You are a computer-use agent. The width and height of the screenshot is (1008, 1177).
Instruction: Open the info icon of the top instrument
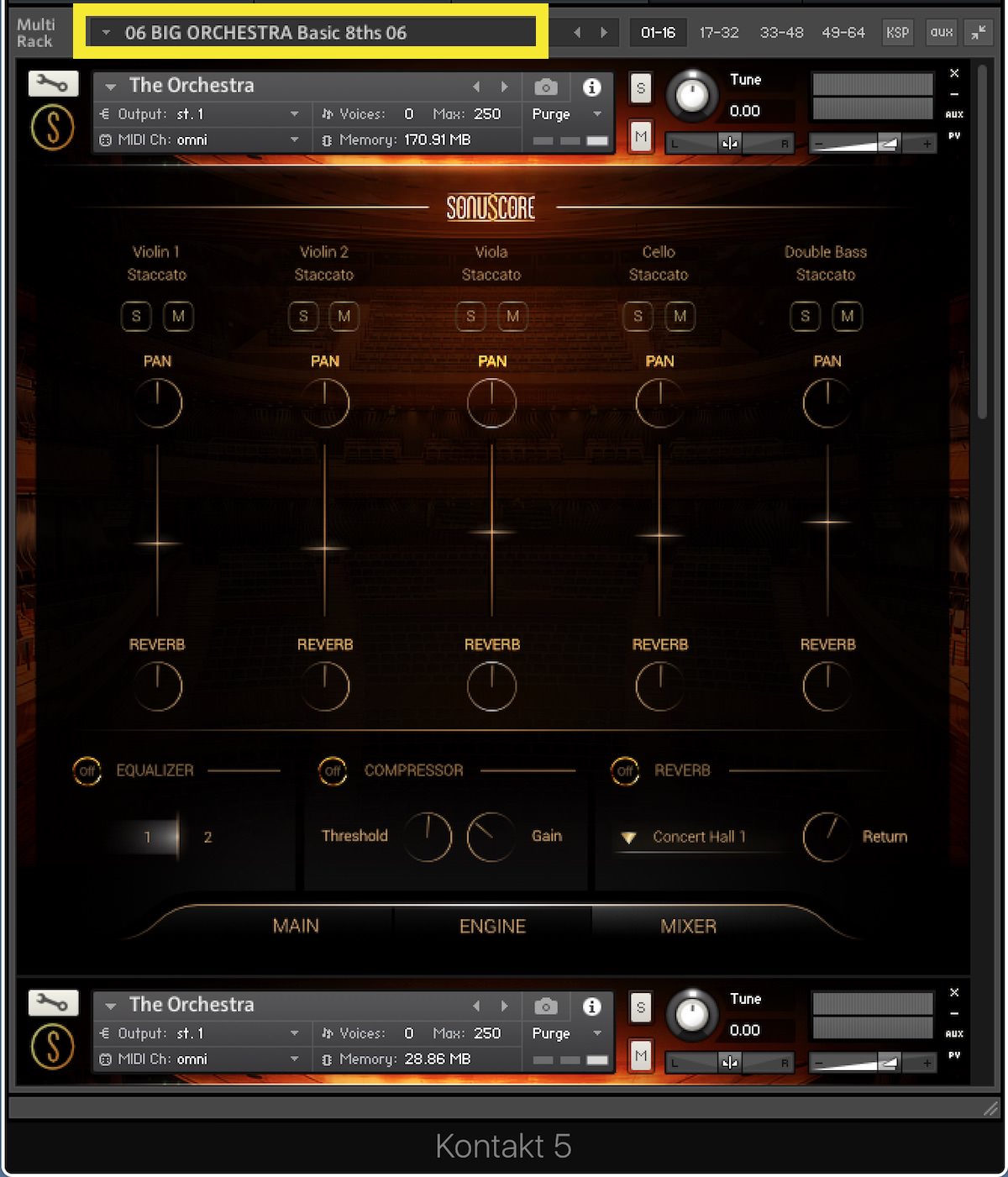592,87
